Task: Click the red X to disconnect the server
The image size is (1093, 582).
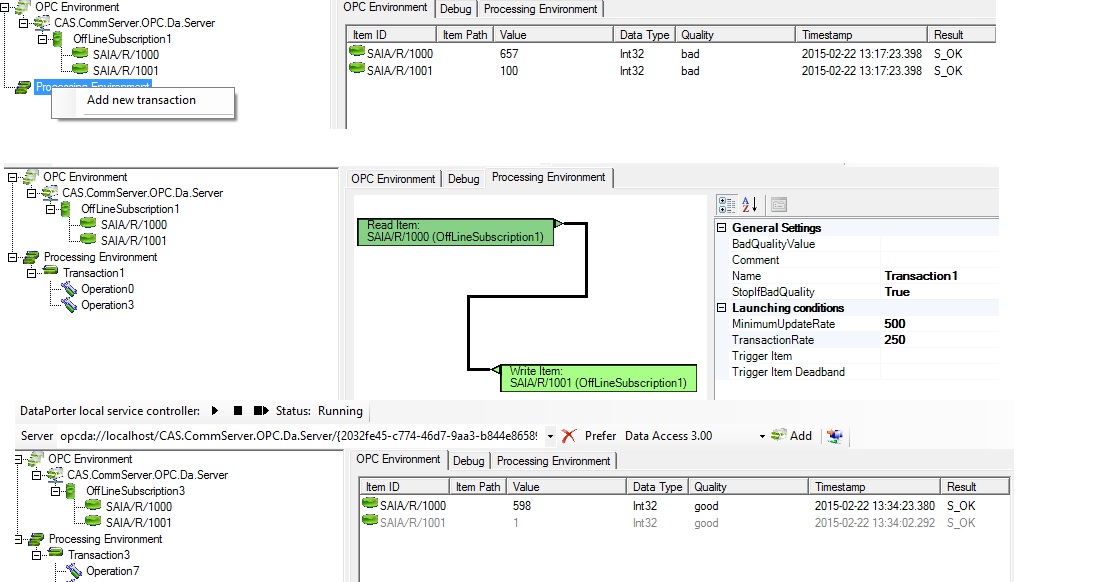Action: pyautogui.click(x=566, y=435)
